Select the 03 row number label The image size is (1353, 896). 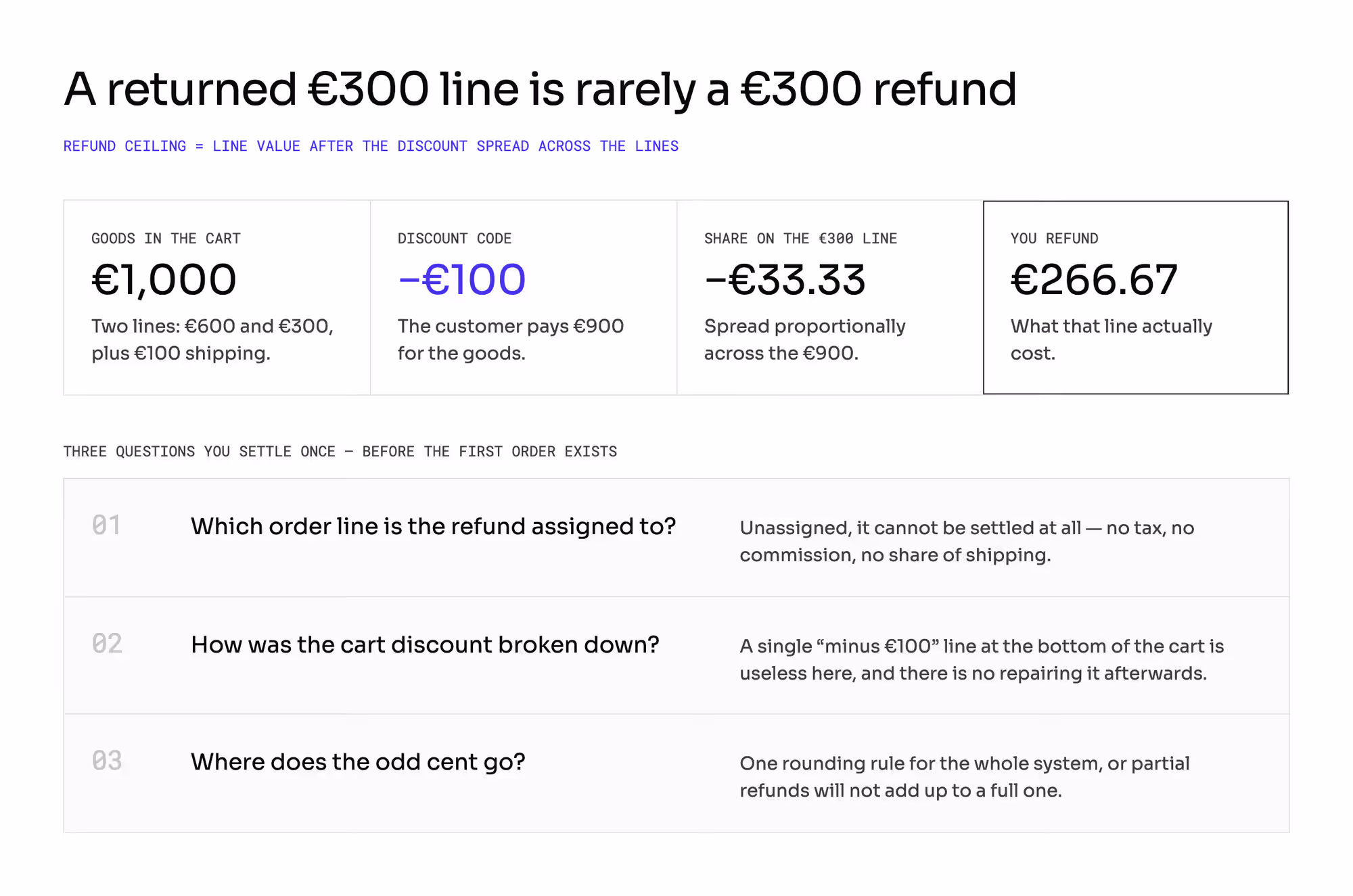click(x=107, y=761)
